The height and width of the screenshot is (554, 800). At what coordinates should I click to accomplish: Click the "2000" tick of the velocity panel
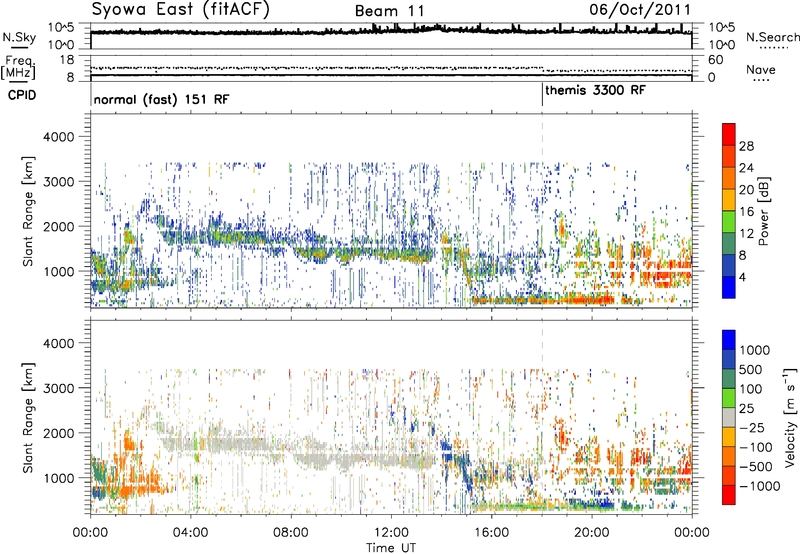(61, 433)
